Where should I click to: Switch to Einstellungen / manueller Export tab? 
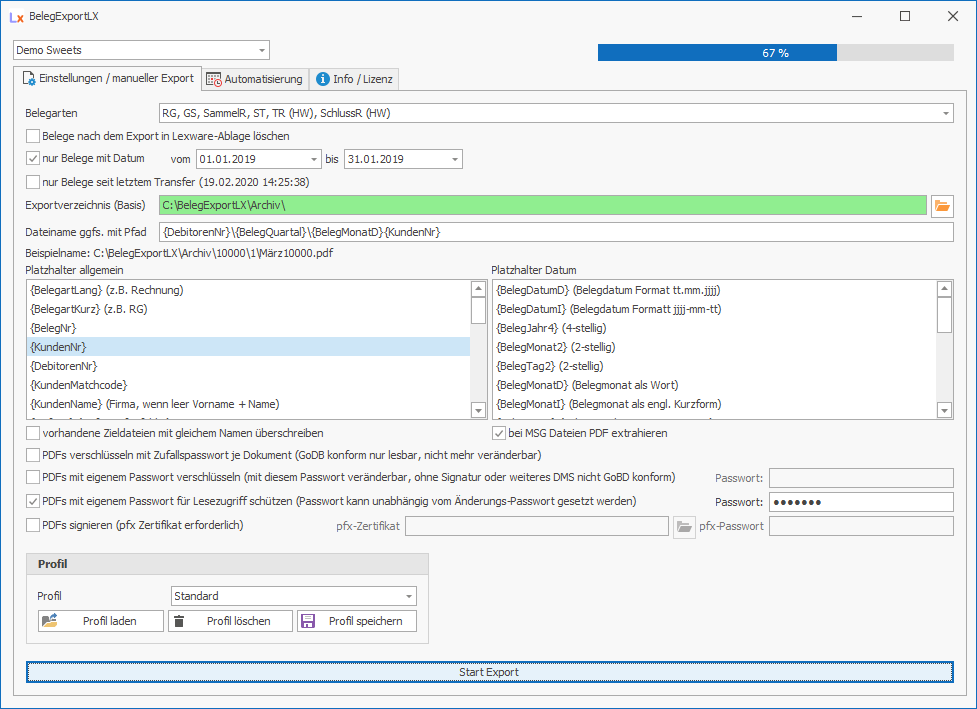click(107, 78)
